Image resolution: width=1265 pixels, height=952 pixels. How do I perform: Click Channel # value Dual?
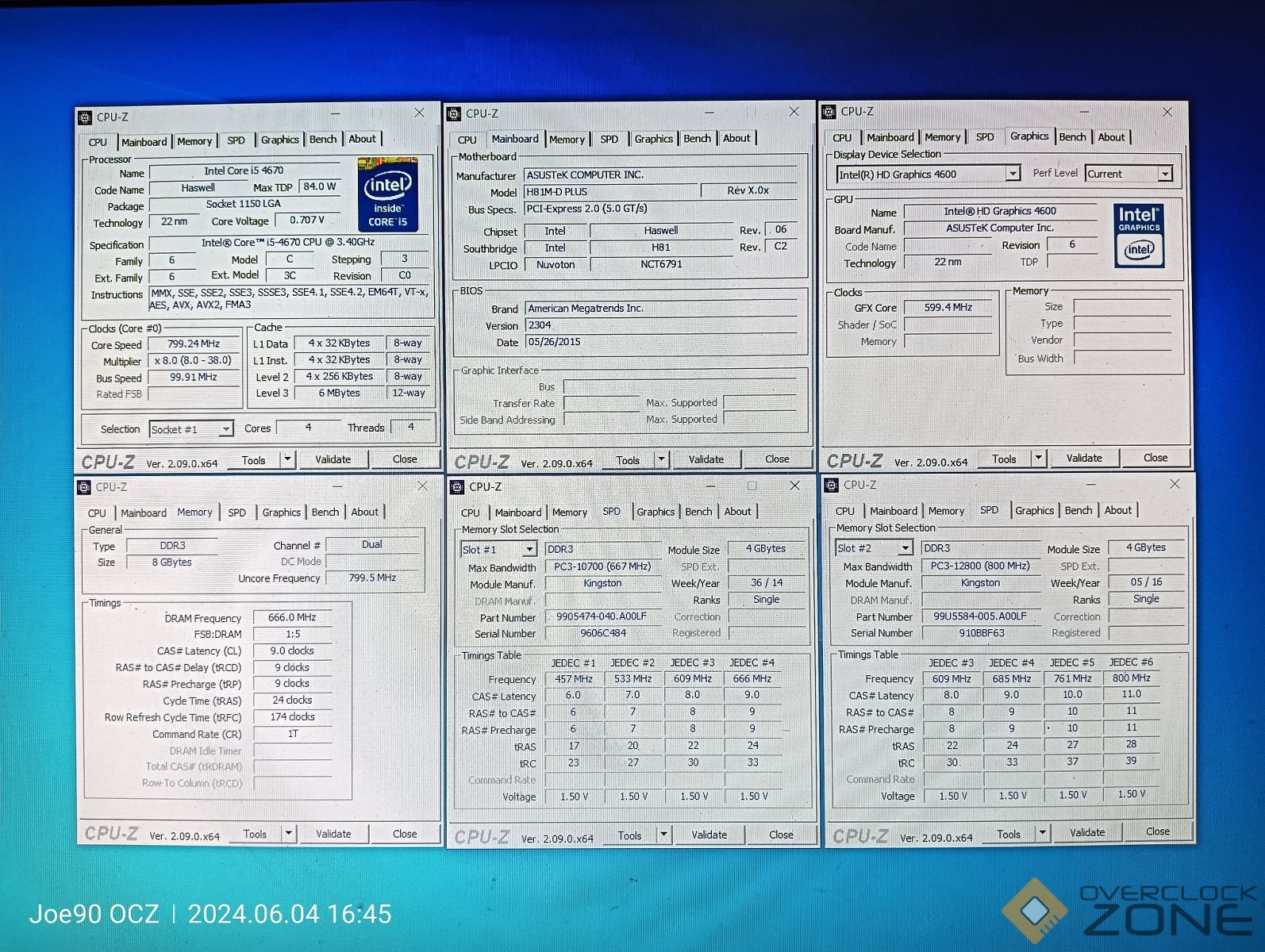(372, 544)
